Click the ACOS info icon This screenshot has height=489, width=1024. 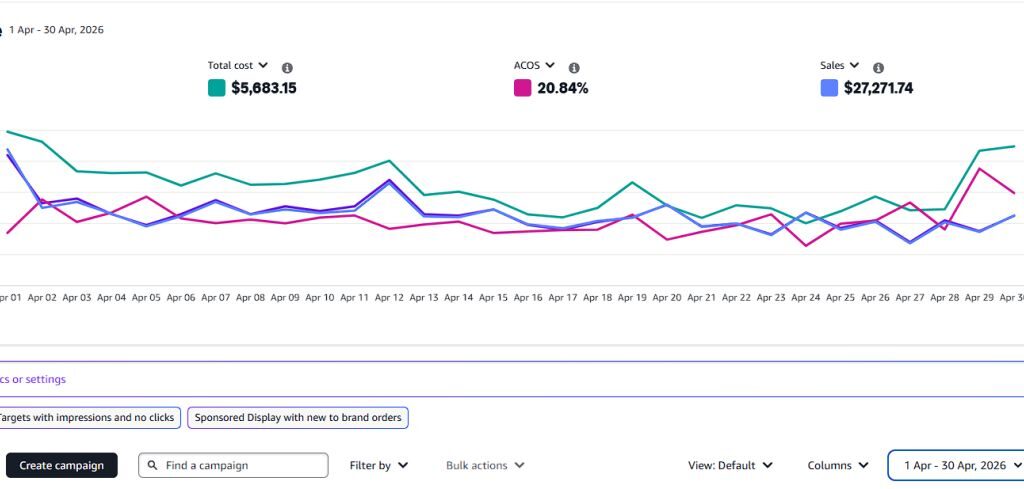click(x=574, y=68)
